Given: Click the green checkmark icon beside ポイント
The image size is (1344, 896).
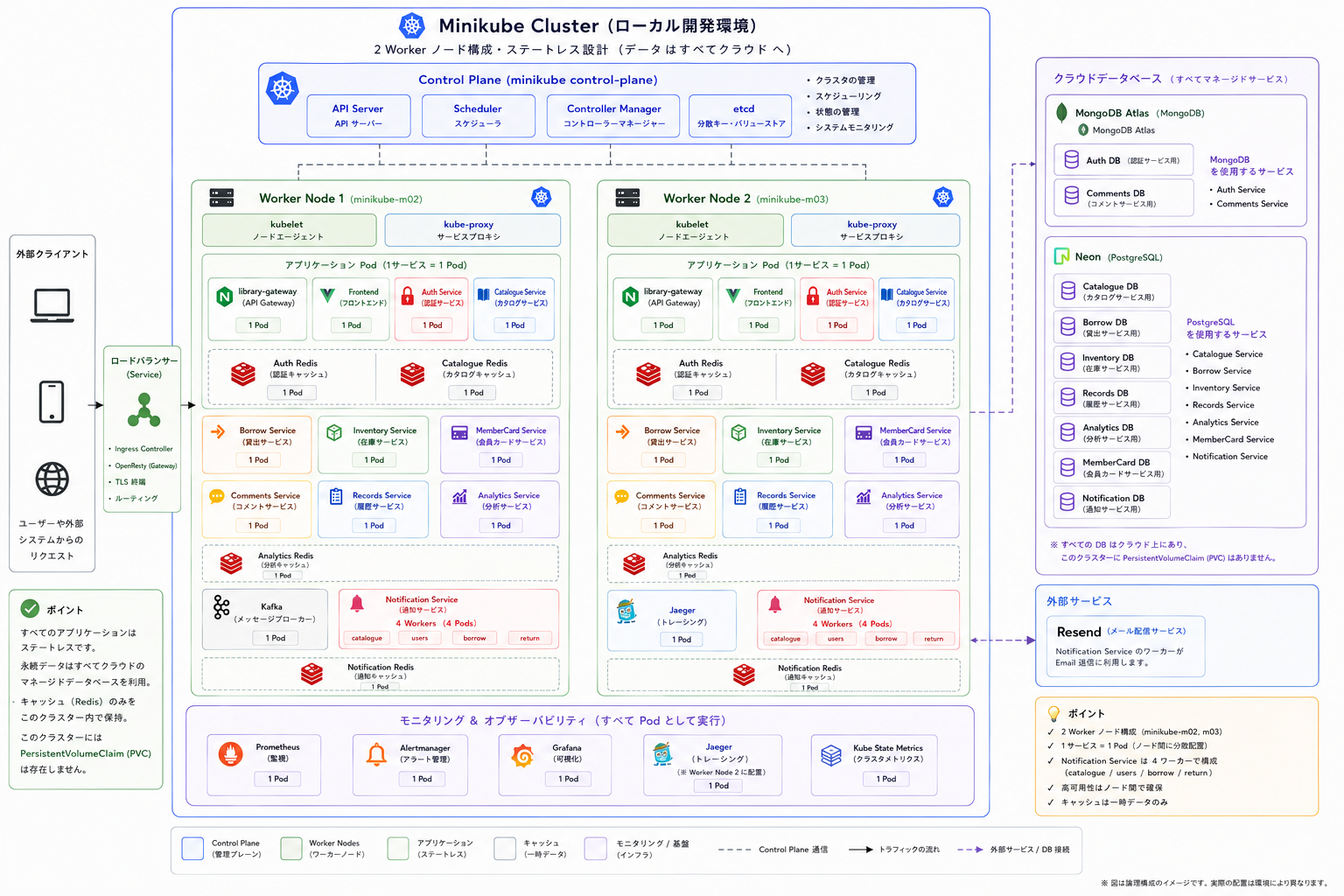Looking at the screenshot, I should [30, 608].
